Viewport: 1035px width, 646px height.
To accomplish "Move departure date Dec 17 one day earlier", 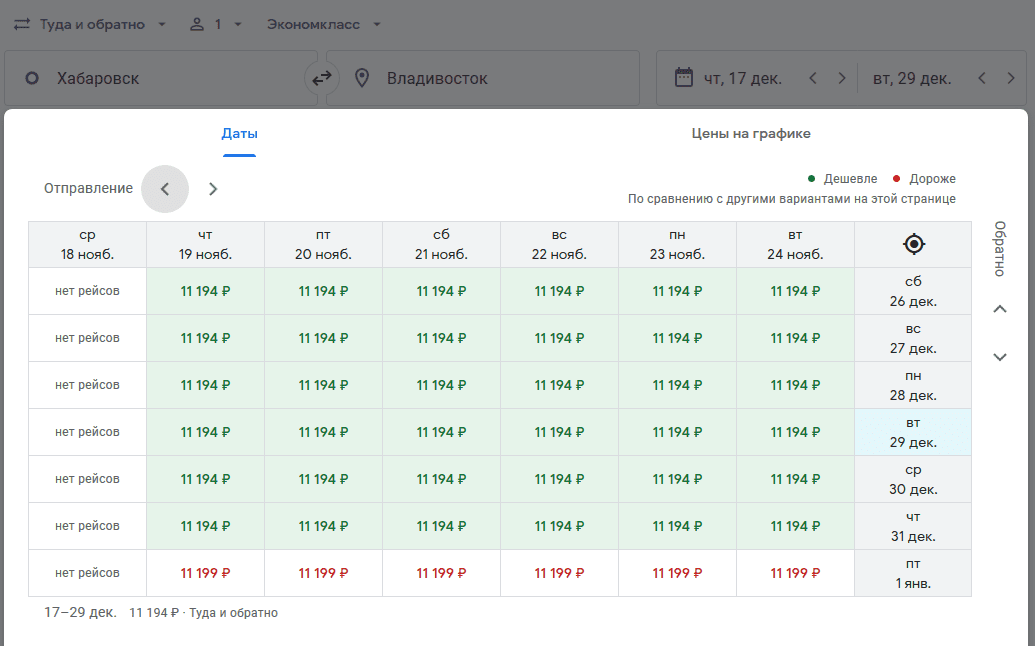I will pos(813,78).
